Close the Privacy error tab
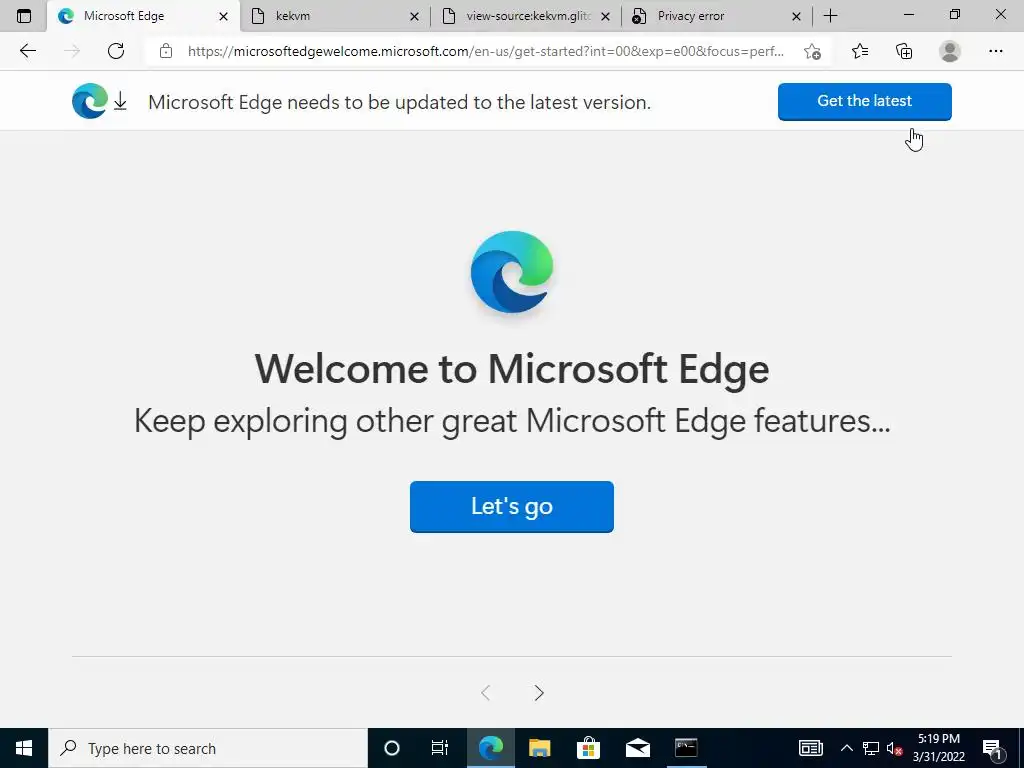 tap(796, 16)
